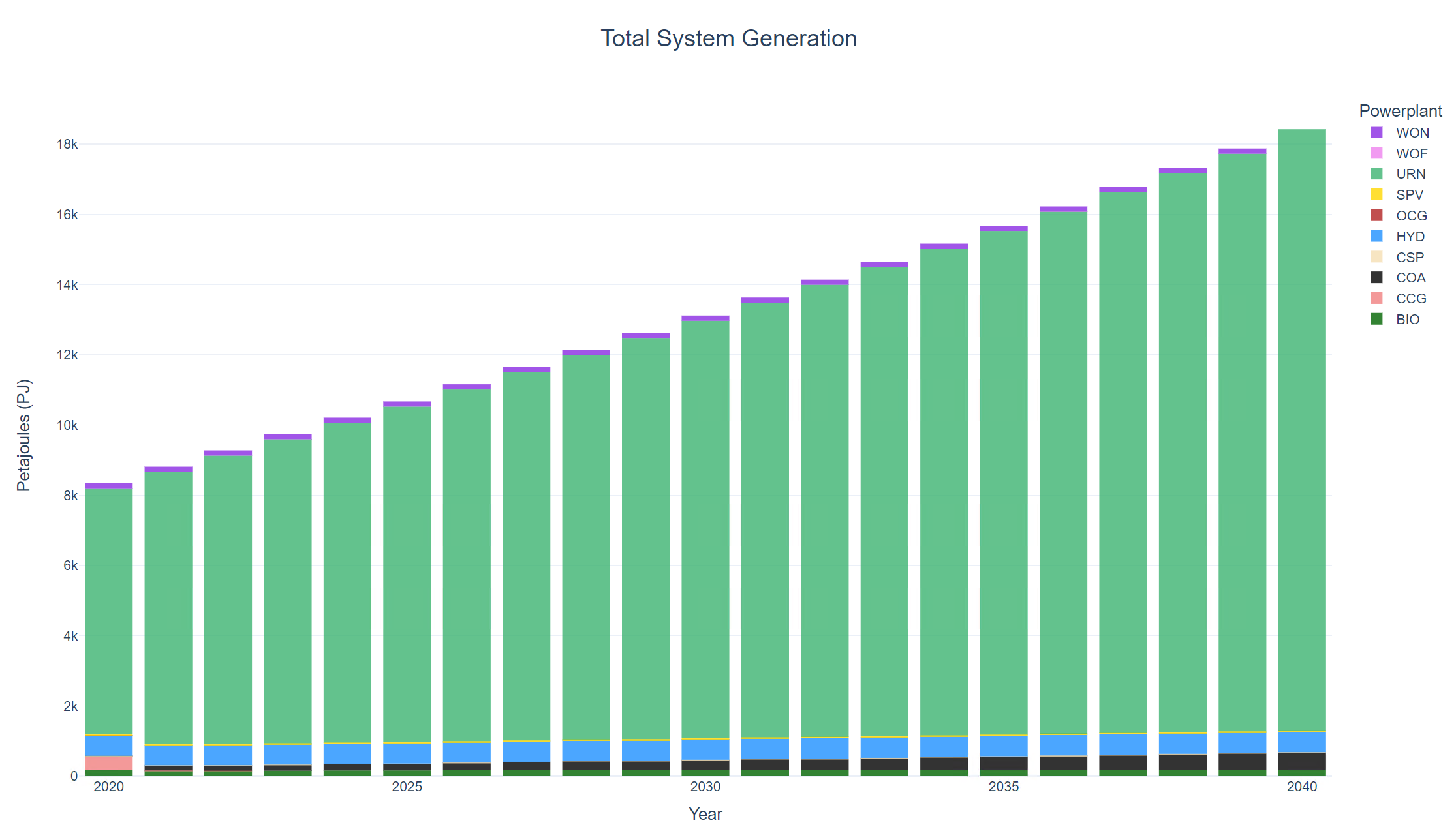Click the OCG red legend swatch
The width and height of the screenshot is (1456, 829).
click(x=1376, y=215)
